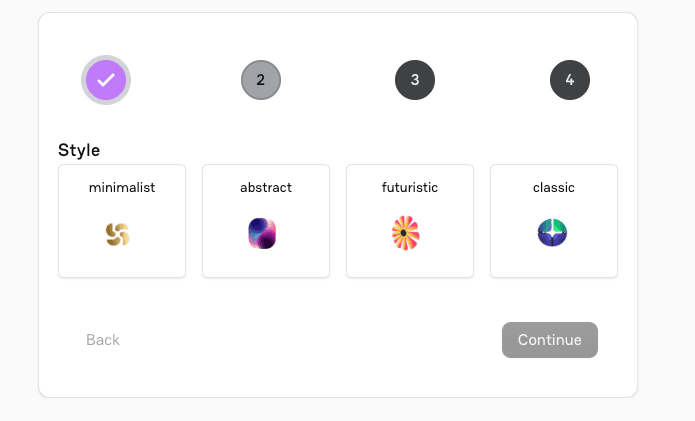The image size is (695, 421).
Task: Click the "classic" text label
Action: coord(554,187)
